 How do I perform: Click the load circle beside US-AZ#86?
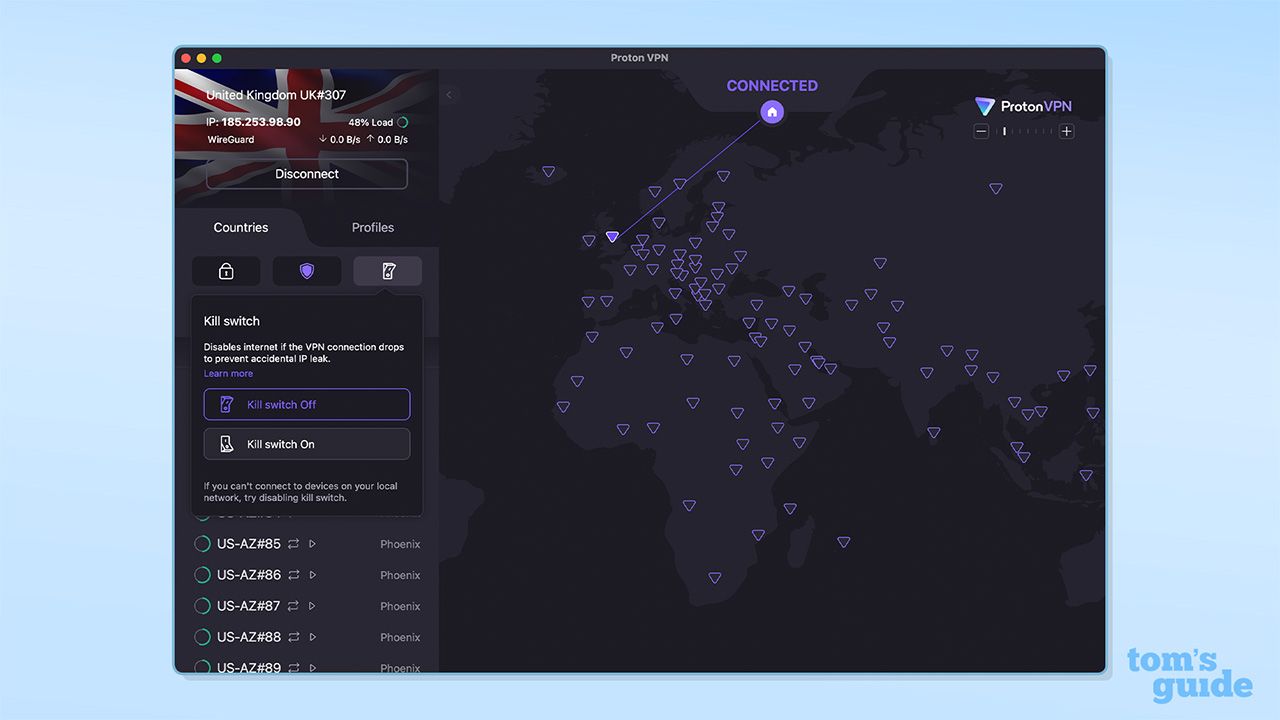202,575
